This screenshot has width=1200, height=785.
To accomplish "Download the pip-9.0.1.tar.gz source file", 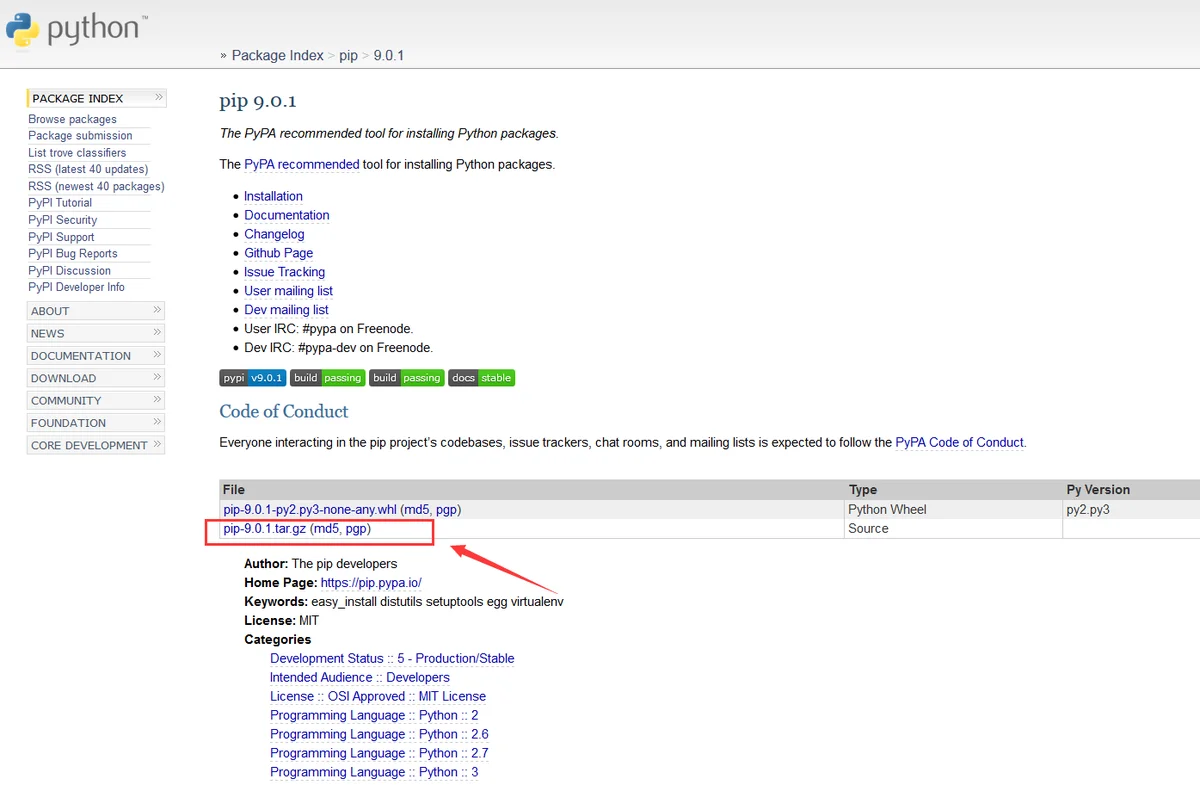I will [x=265, y=528].
